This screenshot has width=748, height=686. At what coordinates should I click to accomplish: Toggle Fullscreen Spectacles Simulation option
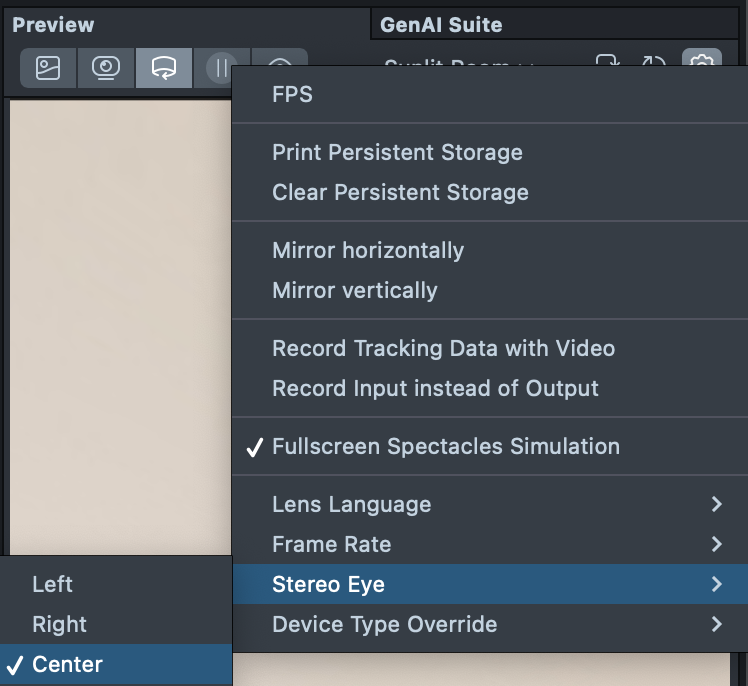click(x=445, y=447)
